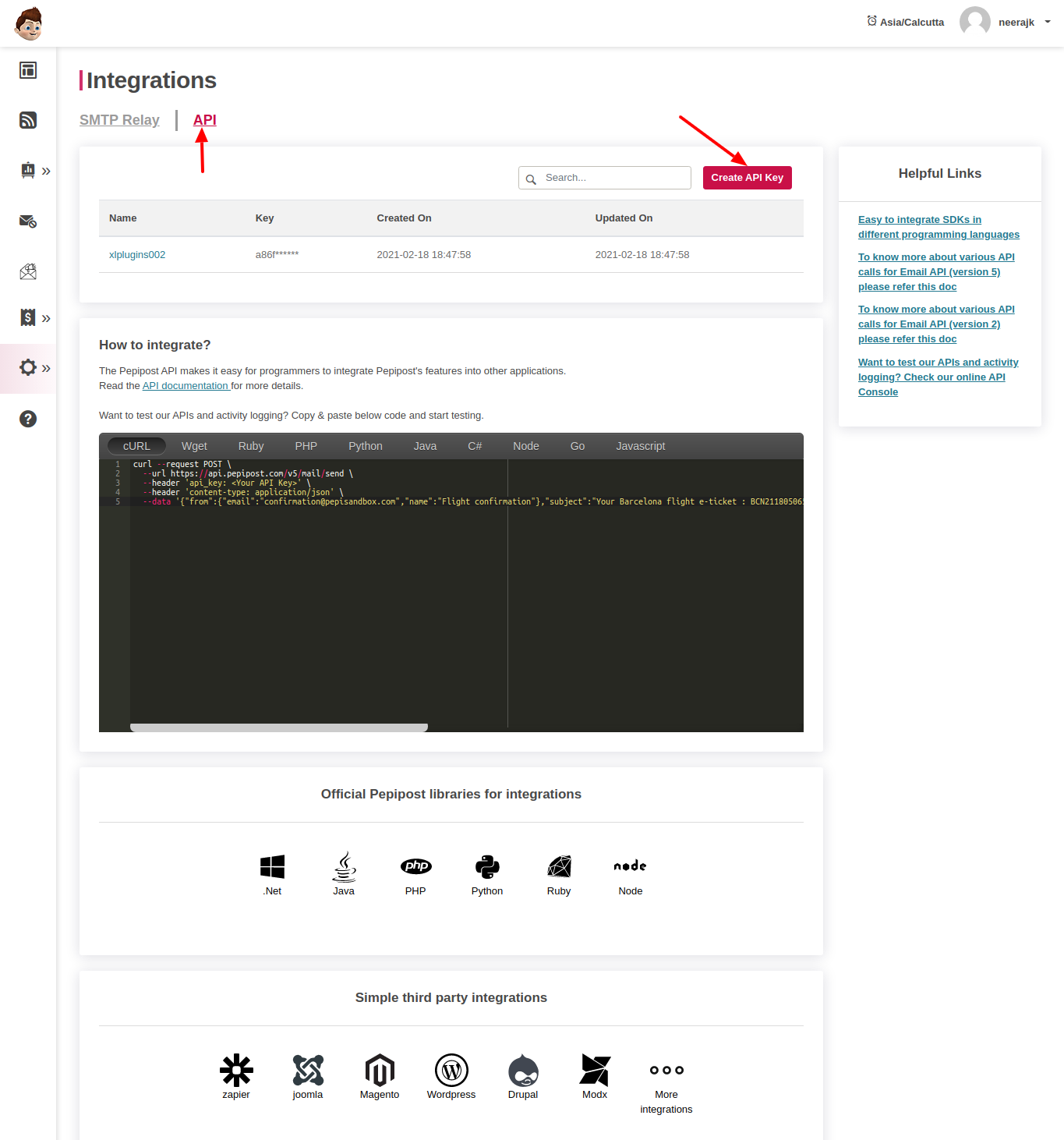1064x1140 pixels.
Task: Open the API documentation link
Action: point(186,386)
